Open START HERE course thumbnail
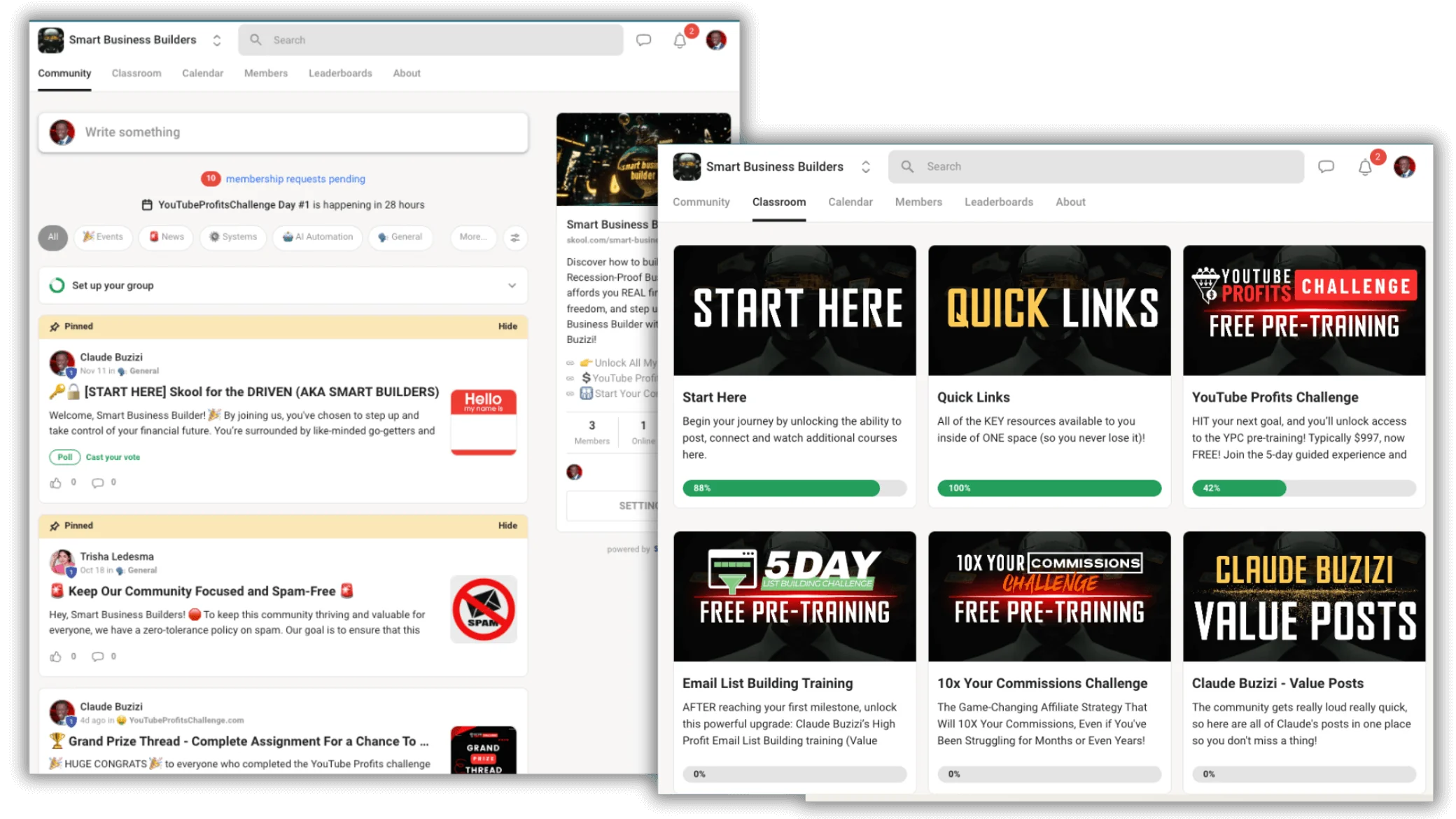Viewport: 1456px width, 819px height. (x=794, y=310)
